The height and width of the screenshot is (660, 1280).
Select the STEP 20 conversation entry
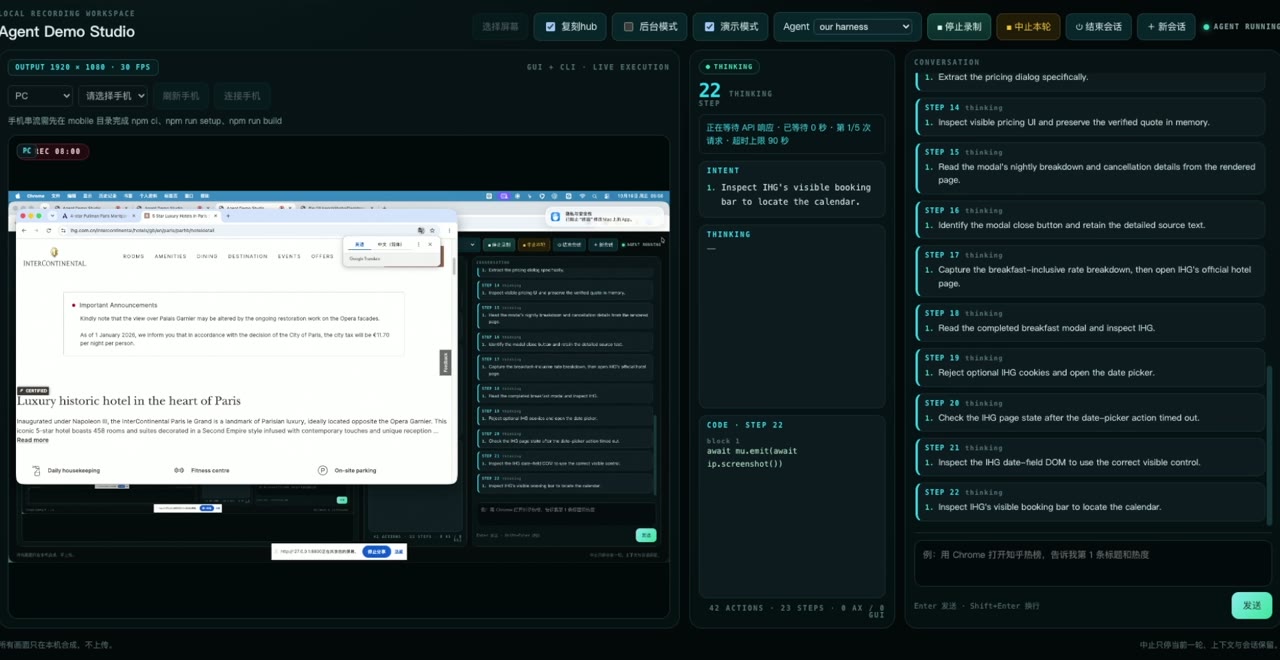pos(1091,411)
